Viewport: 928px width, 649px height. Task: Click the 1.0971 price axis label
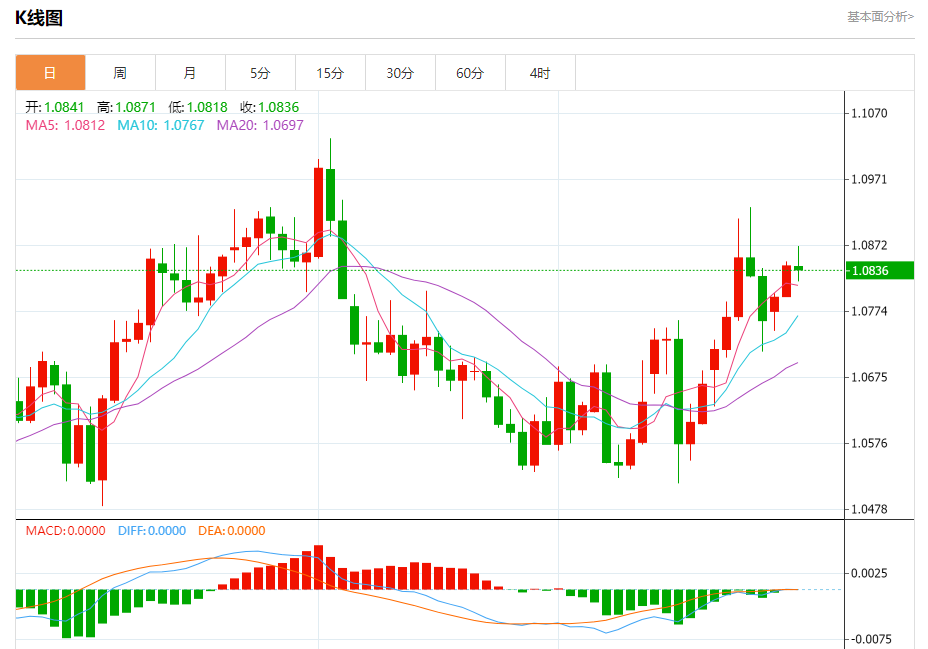click(x=869, y=179)
